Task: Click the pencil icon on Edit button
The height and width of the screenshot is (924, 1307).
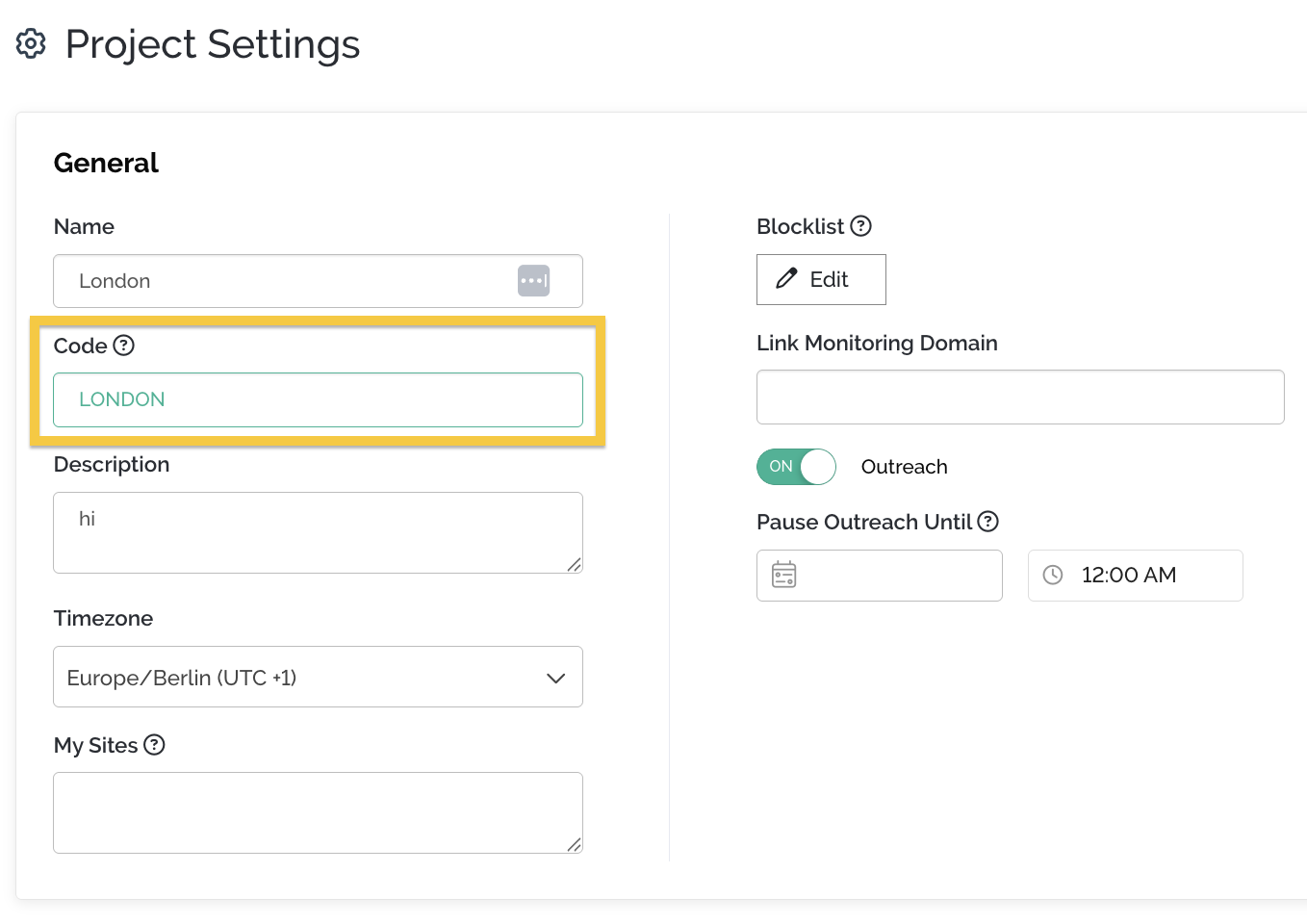Action: click(x=786, y=279)
